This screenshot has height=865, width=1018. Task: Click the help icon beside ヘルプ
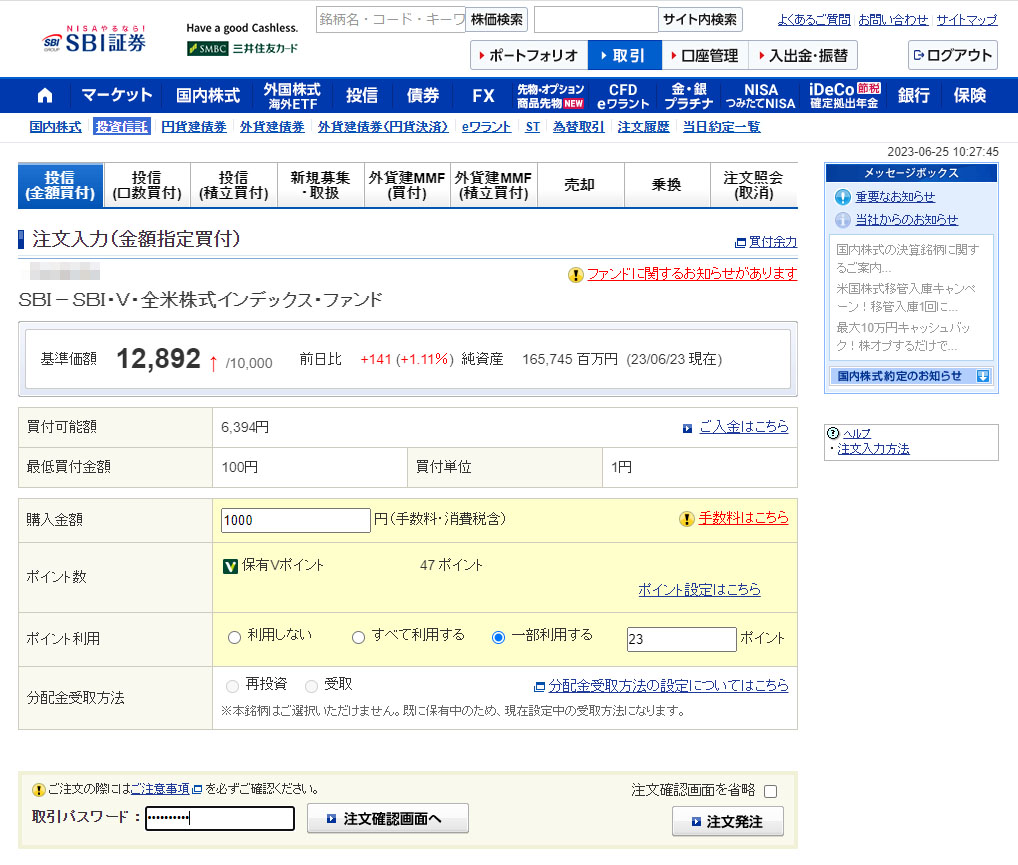[833, 433]
